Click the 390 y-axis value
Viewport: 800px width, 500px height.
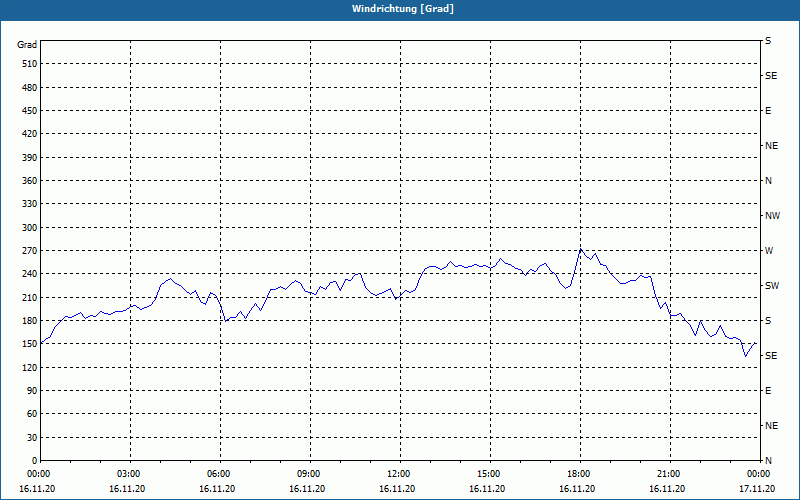tap(30, 158)
